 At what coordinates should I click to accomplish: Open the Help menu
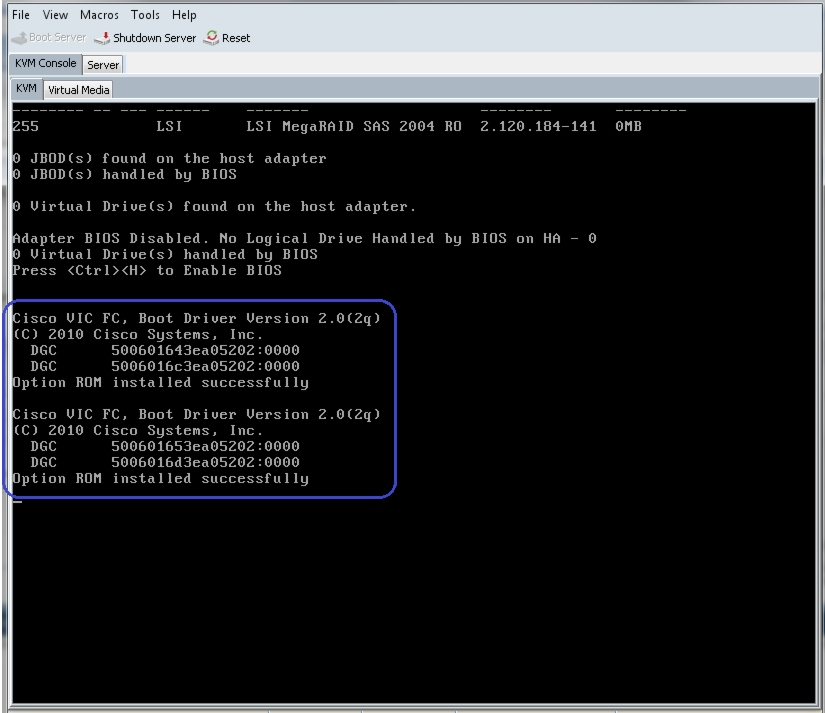click(184, 15)
